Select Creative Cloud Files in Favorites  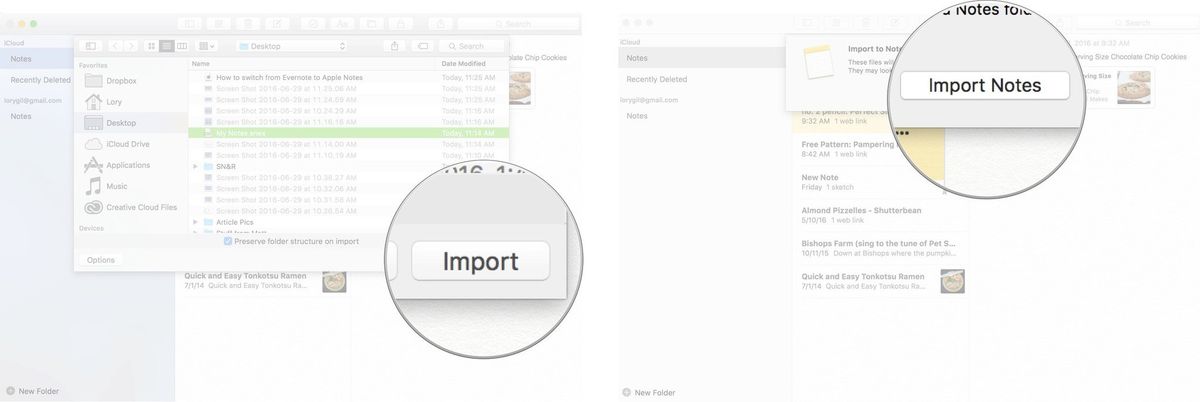[x=130, y=207]
